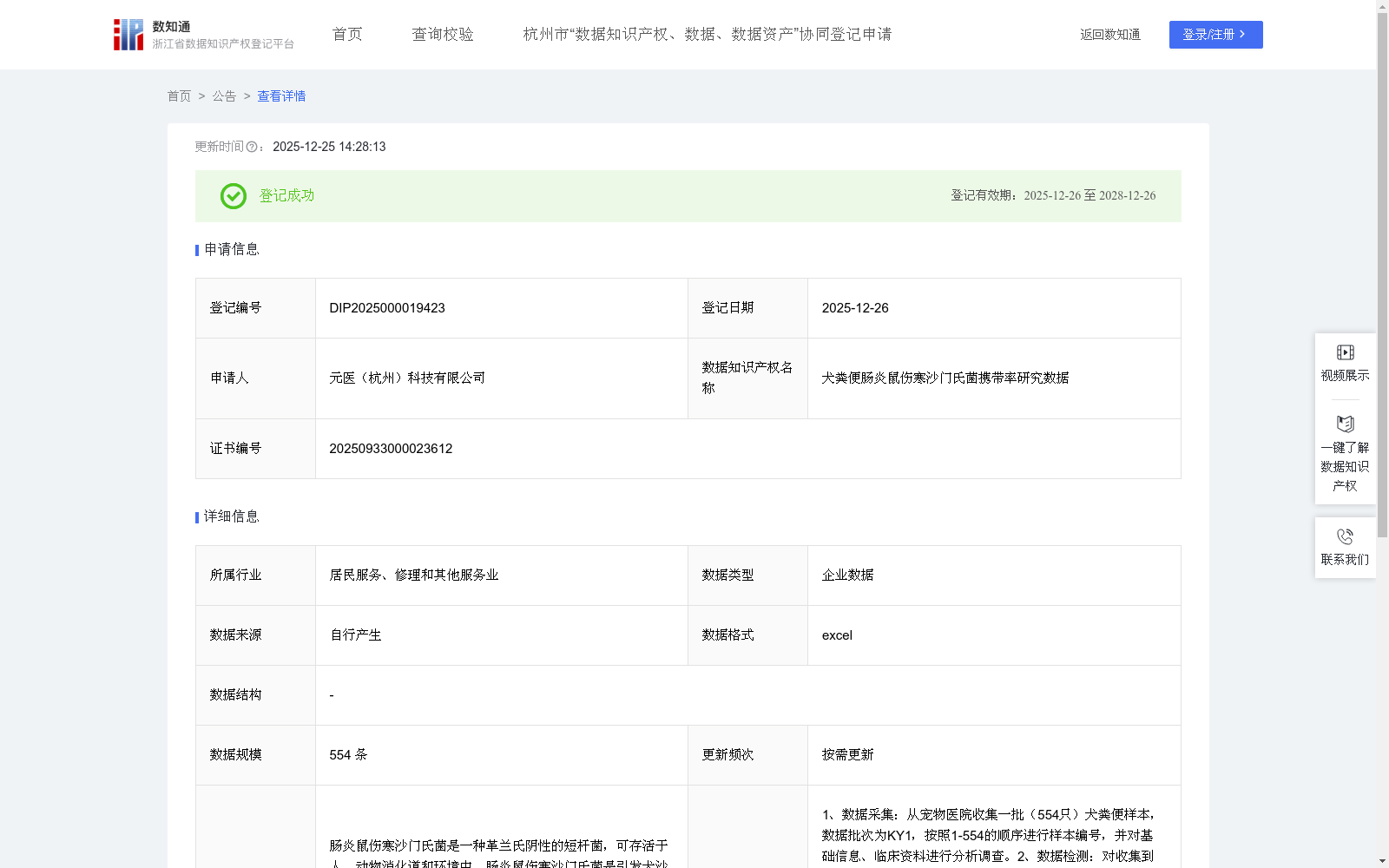The image size is (1389, 868).
Task: Click help icon beside 更新时间
Action: (x=252, y=148)
